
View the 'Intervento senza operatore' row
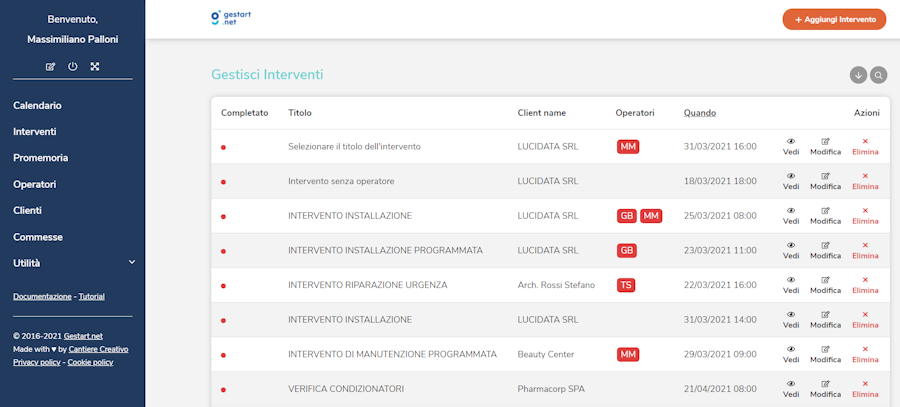pyautogui.click(x=791, y=181)
